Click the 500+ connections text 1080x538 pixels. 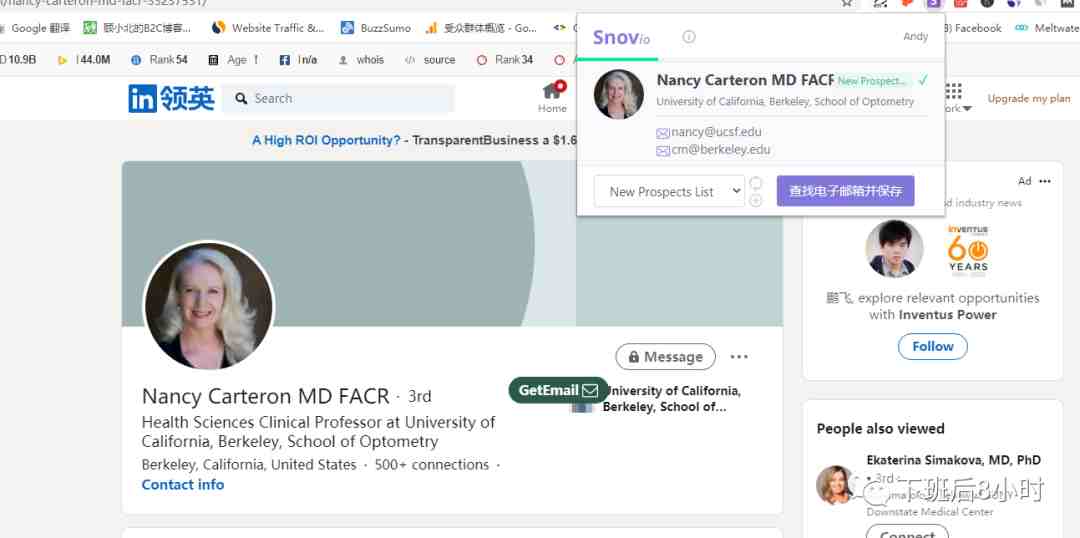click(432, 465)
